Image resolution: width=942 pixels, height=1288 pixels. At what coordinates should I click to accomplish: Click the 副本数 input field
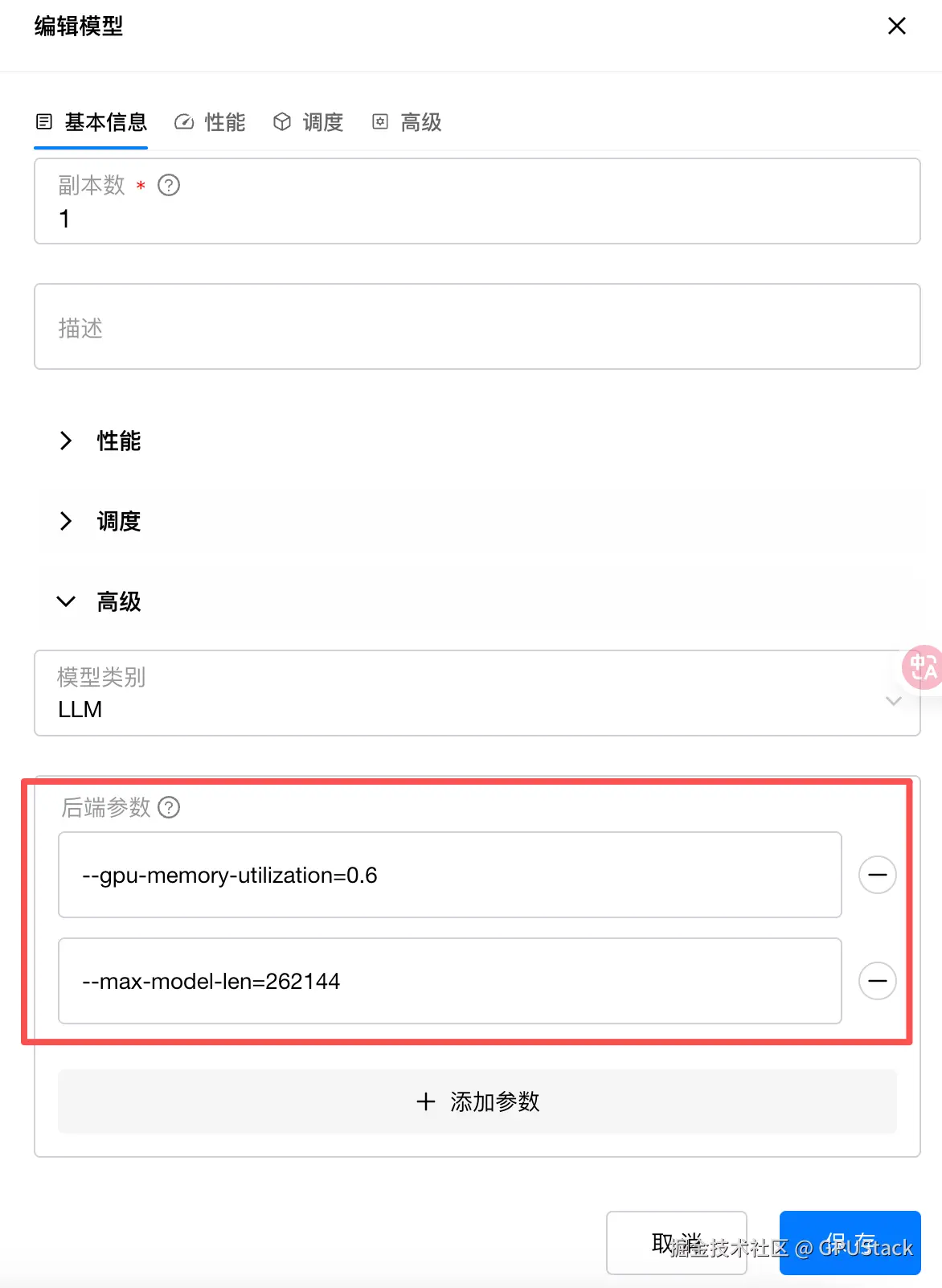pyautogui.click(x=477, y=219)
